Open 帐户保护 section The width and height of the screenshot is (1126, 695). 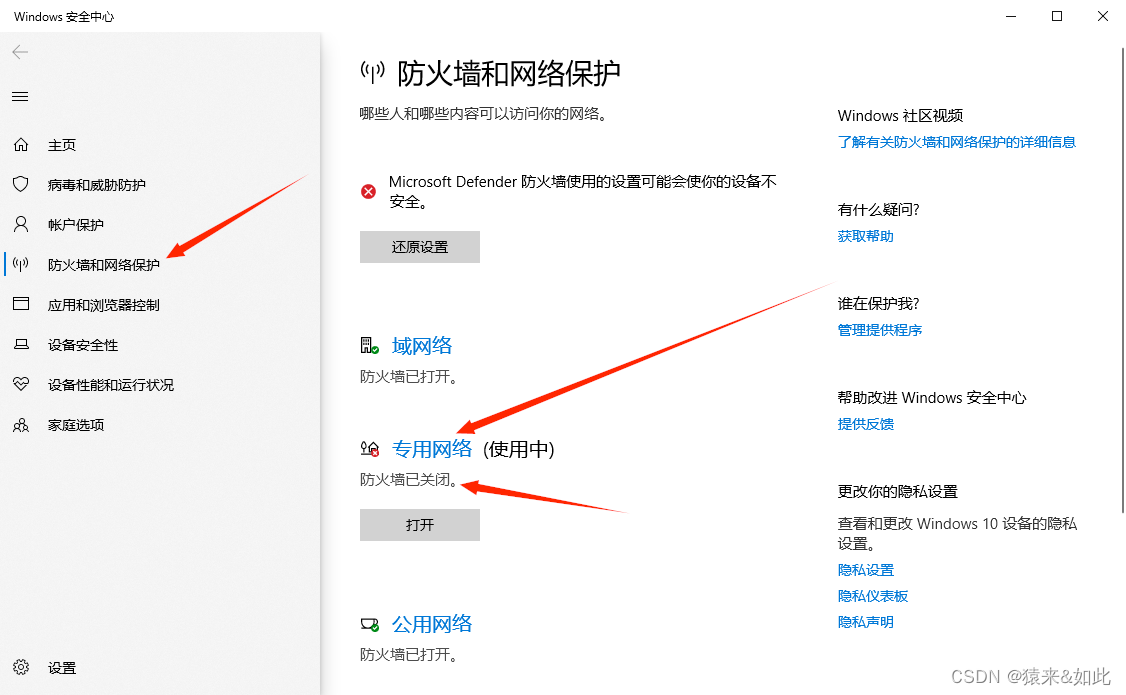75,225
